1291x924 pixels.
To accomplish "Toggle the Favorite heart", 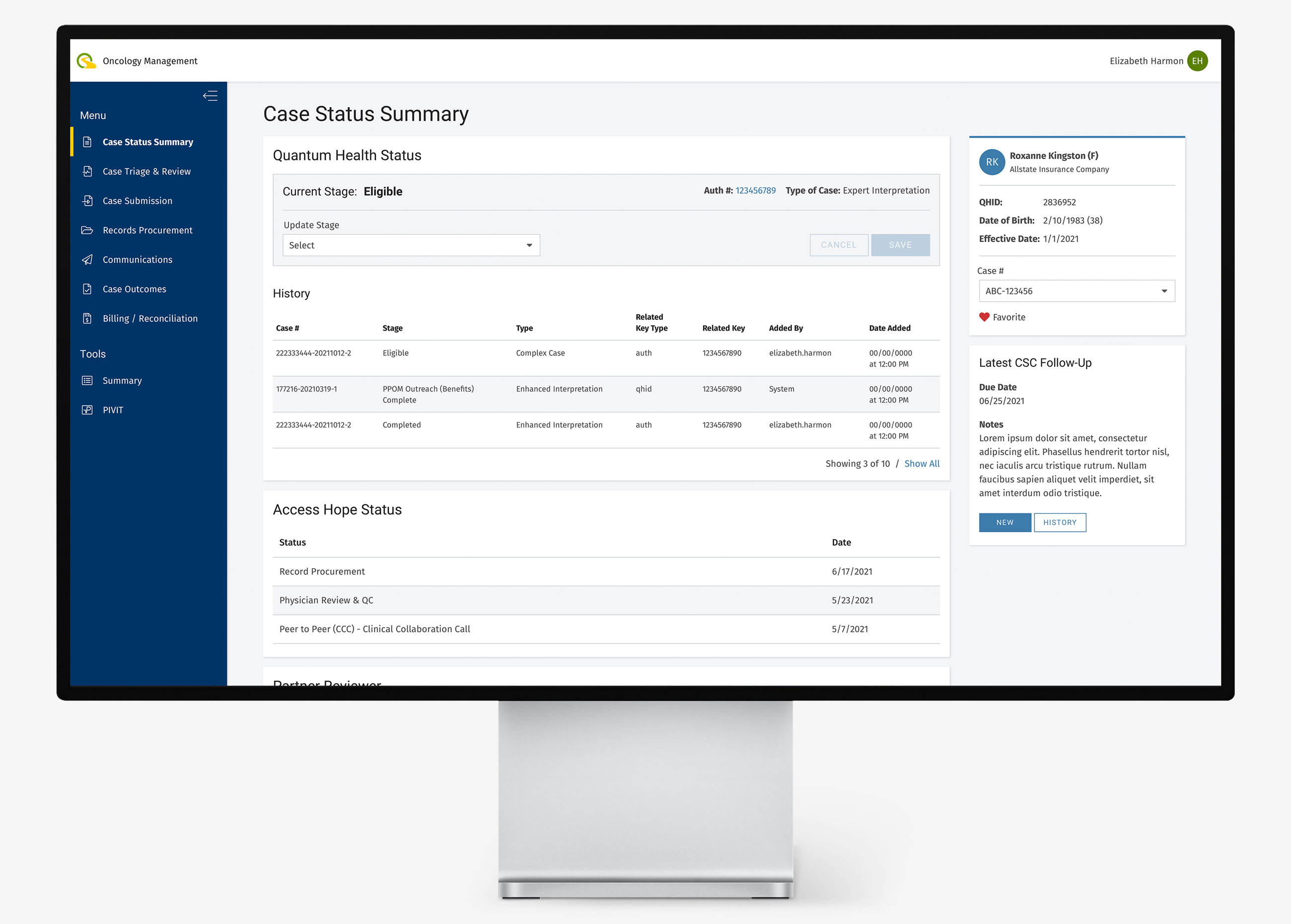I will pos(984,317).
